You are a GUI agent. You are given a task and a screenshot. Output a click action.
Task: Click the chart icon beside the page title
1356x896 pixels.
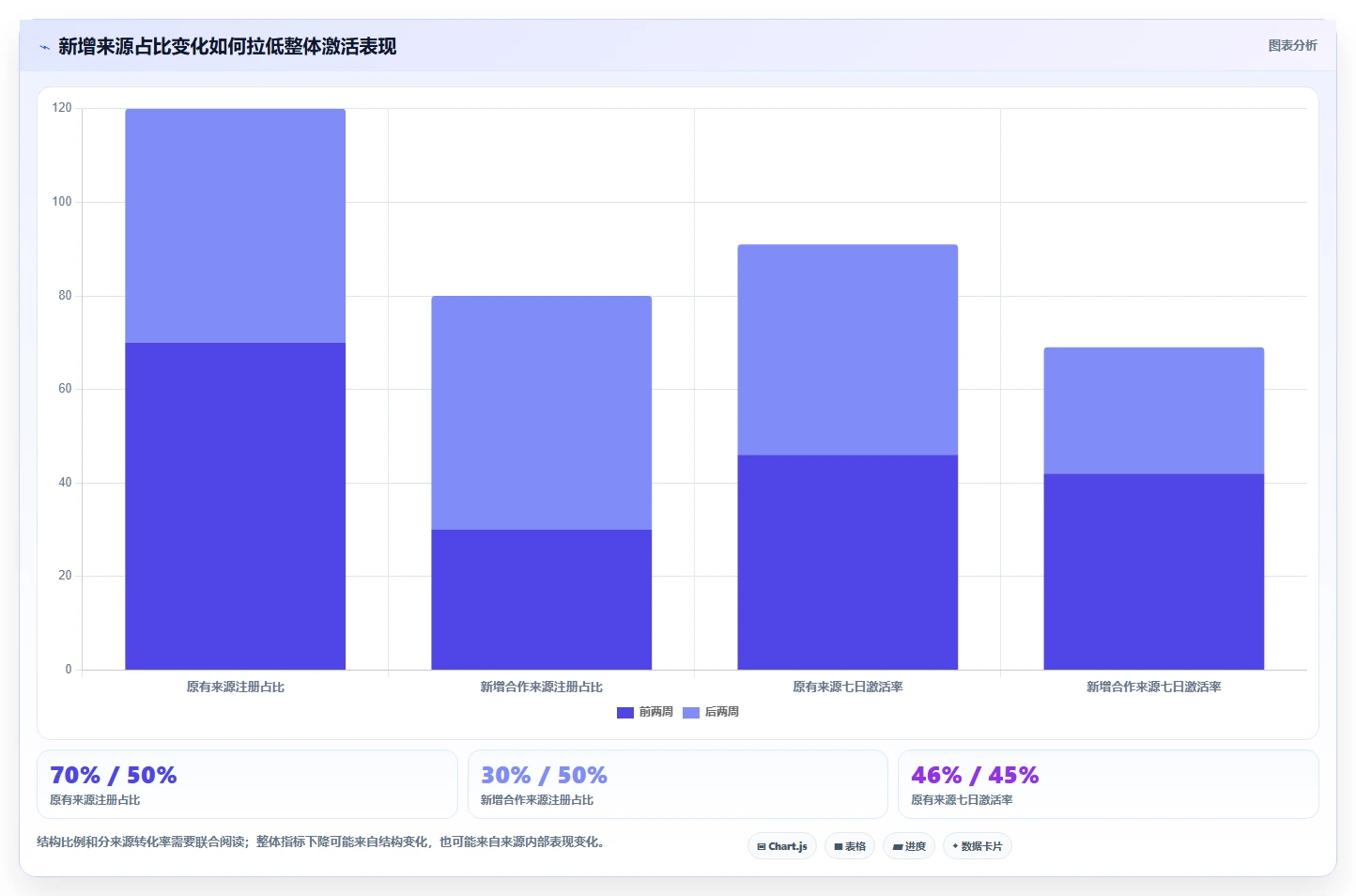(x=44, y=47)
